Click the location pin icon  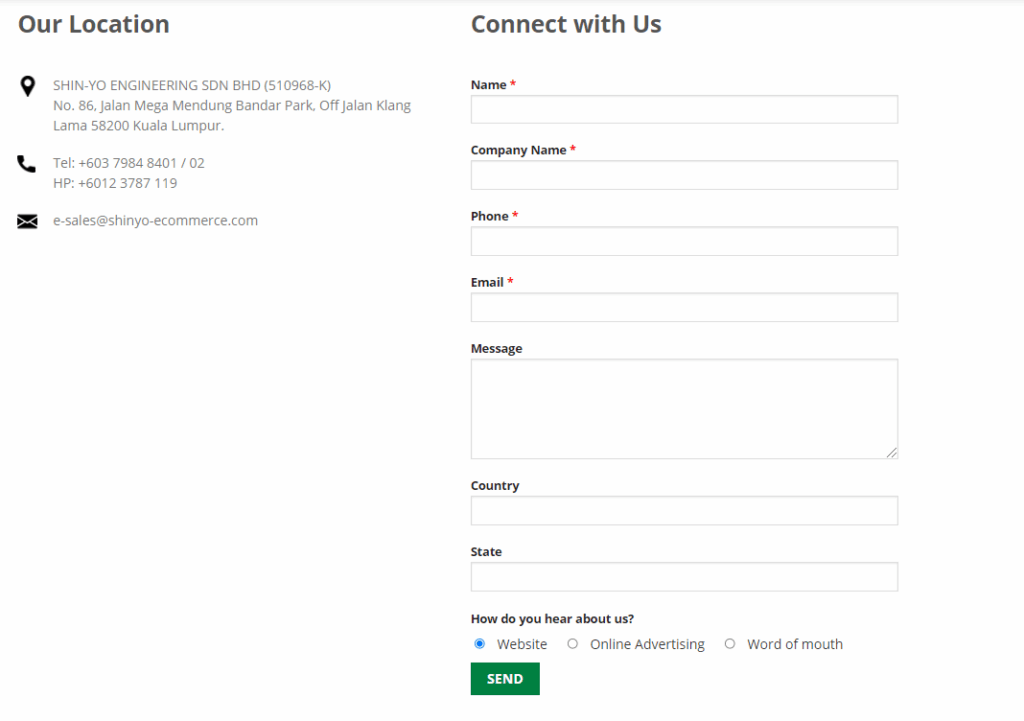click(x=27, y=86)
